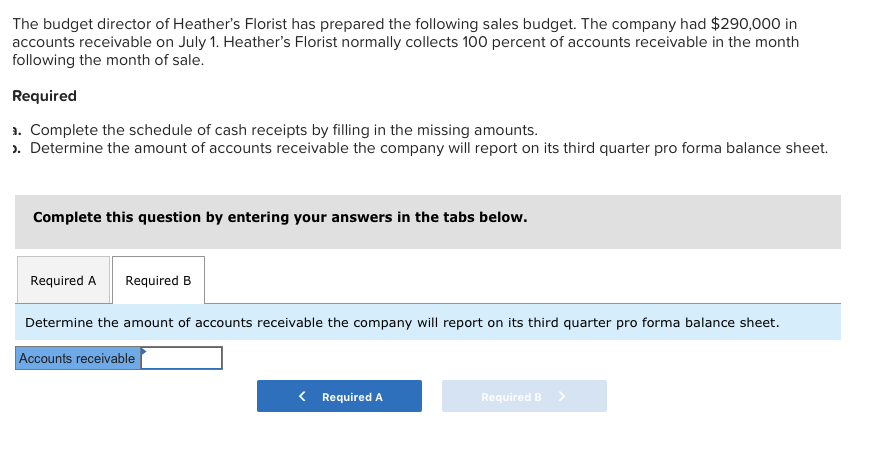874x476 pixels.
Task: Click the bold 'Required' heading
Action: click(x=44, y=96)
